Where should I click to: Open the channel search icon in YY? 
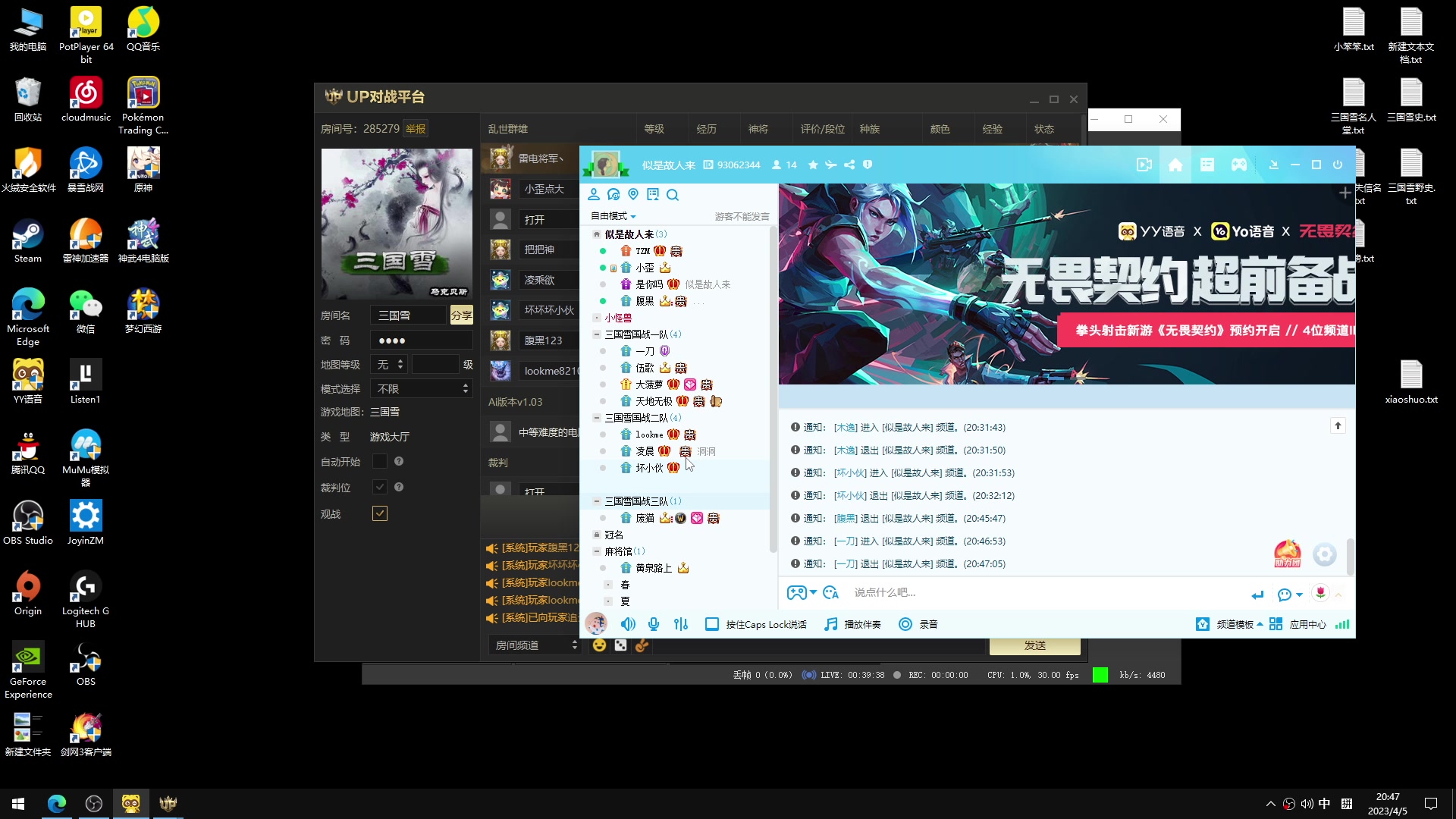pos(673,194)
